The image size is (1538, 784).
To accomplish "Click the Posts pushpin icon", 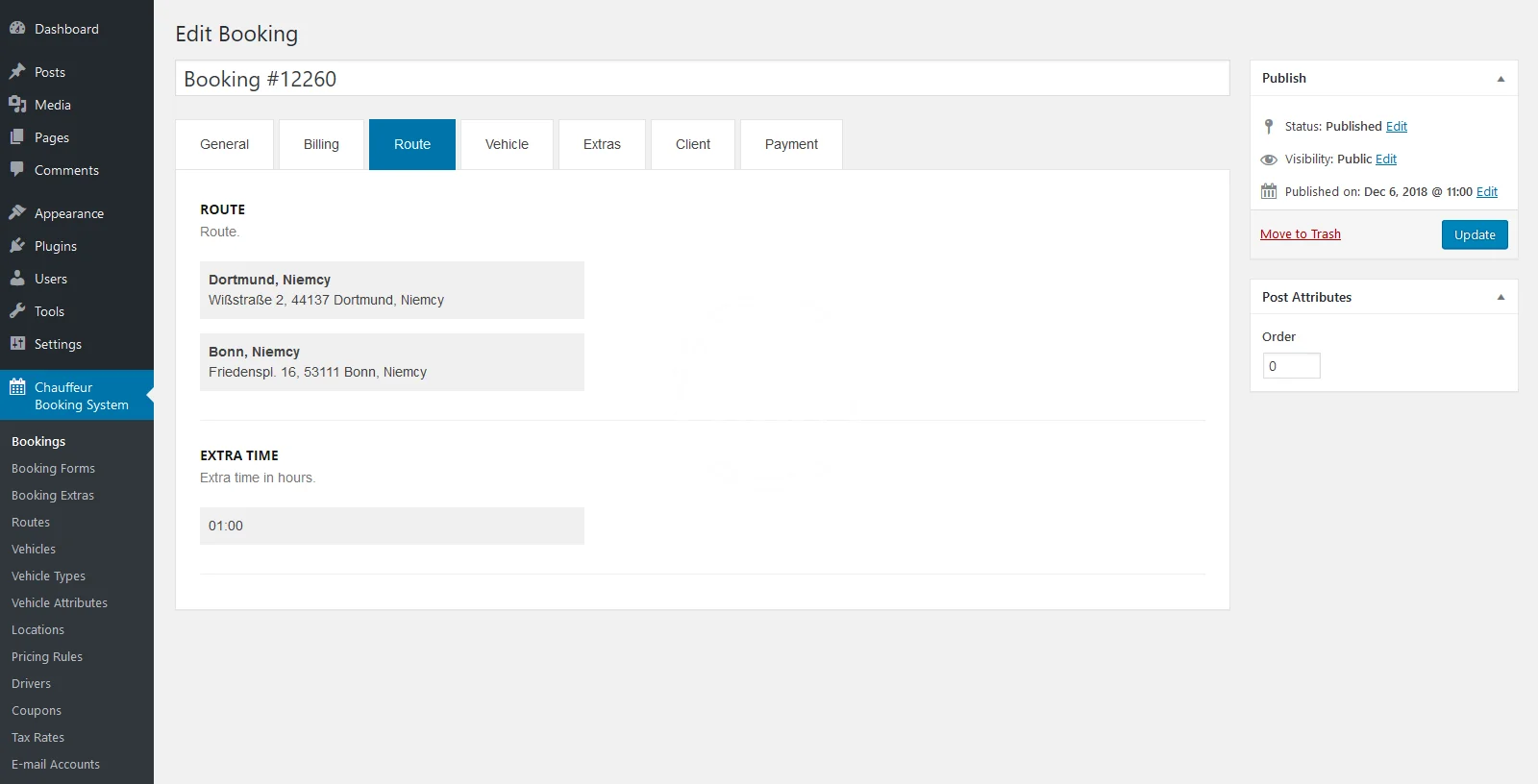I will click(x=17, y=72).
